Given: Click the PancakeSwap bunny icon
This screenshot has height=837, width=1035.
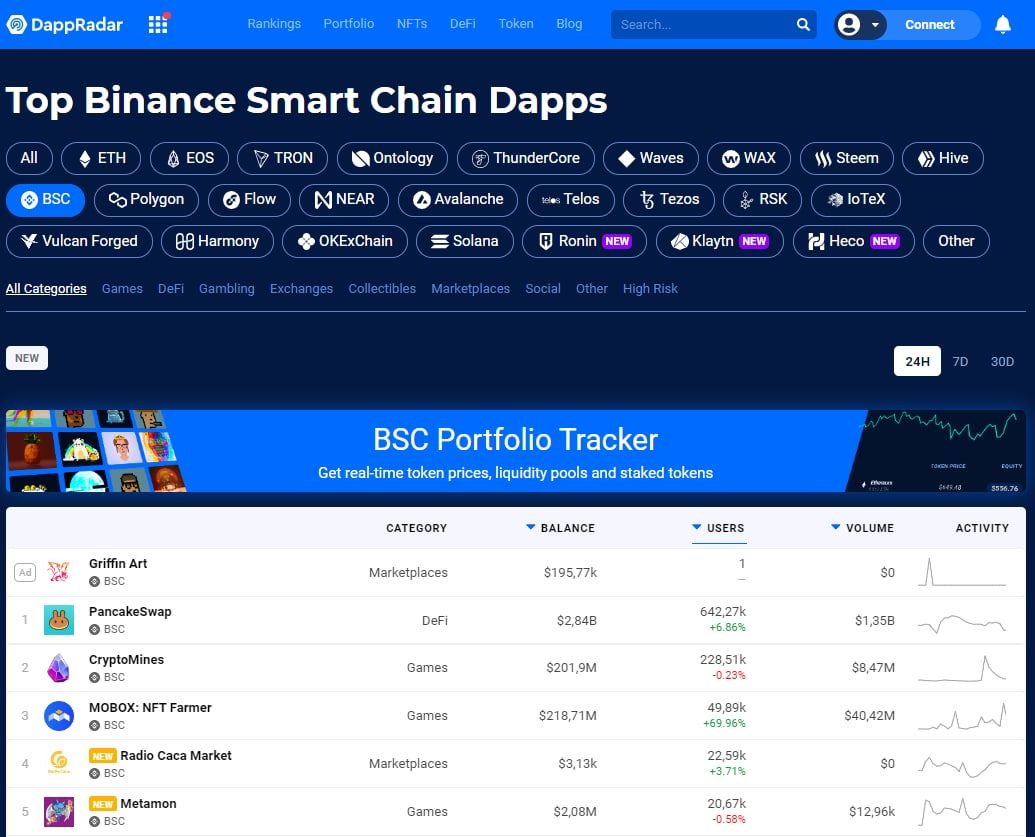Looking at the screenshot, I should point(59,620).
